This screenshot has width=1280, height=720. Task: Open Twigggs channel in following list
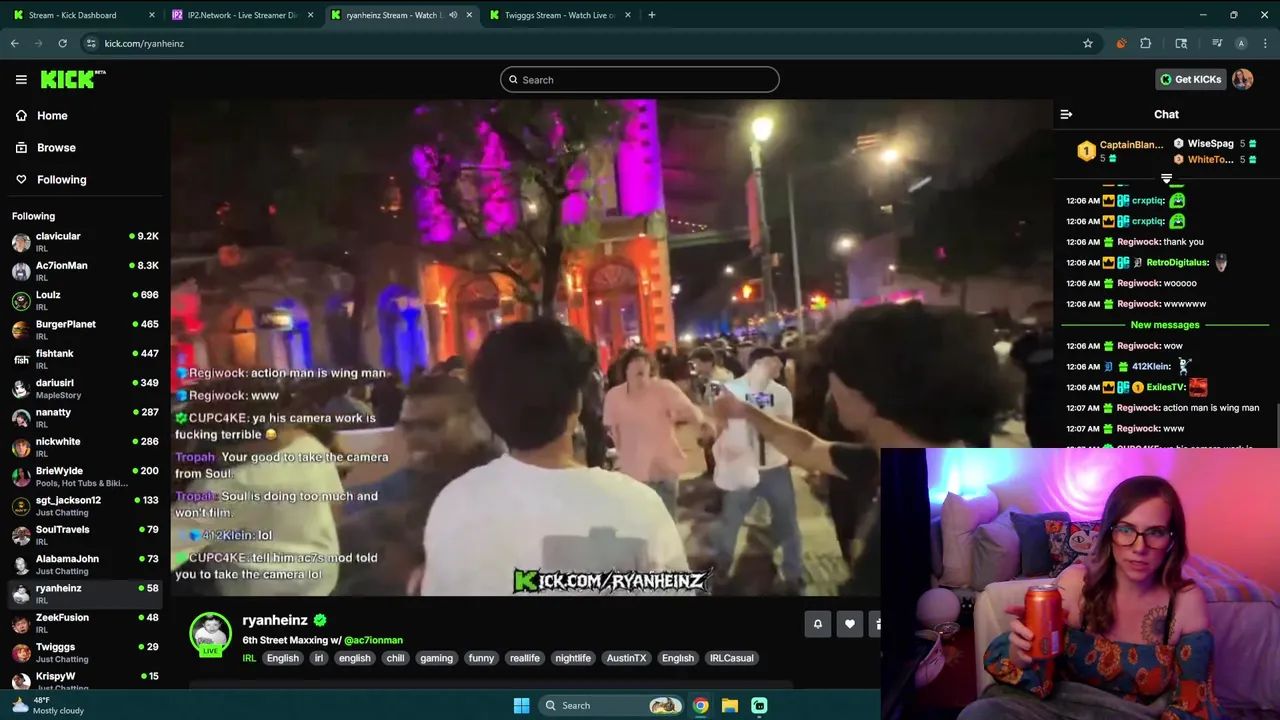85,652
